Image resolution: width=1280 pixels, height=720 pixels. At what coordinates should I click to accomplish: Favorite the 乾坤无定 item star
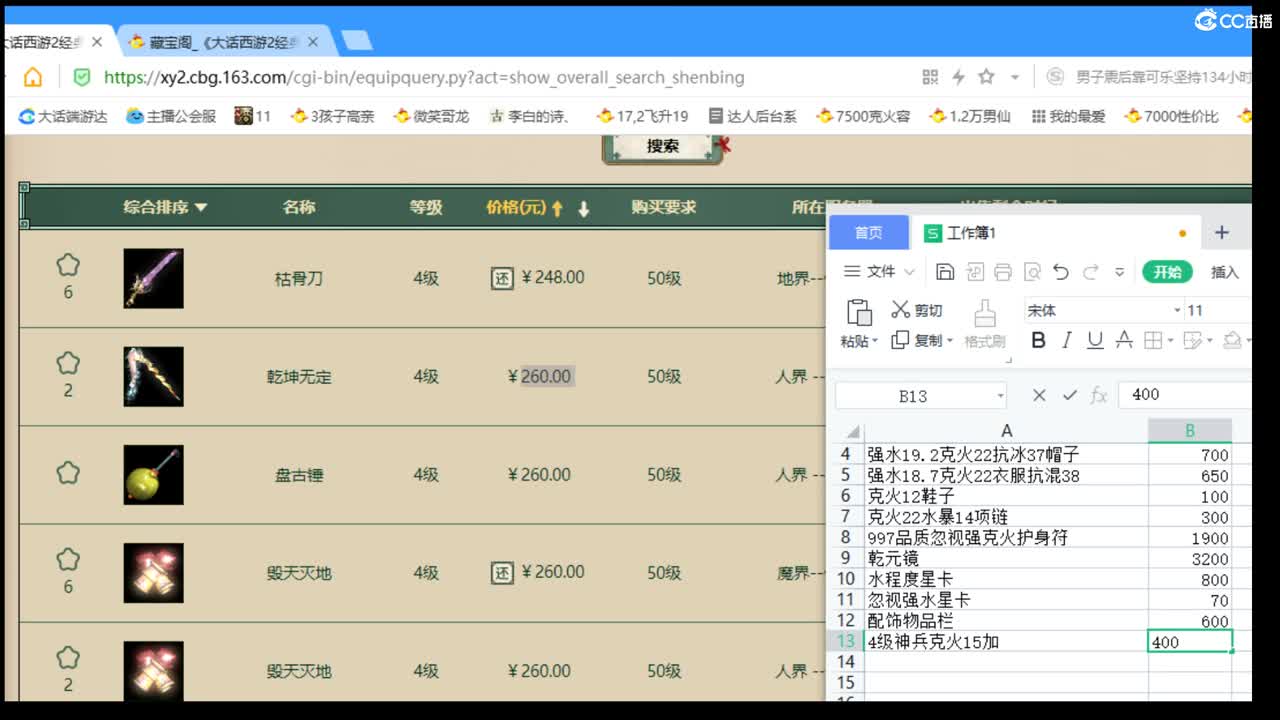click(x=68, y=363)
